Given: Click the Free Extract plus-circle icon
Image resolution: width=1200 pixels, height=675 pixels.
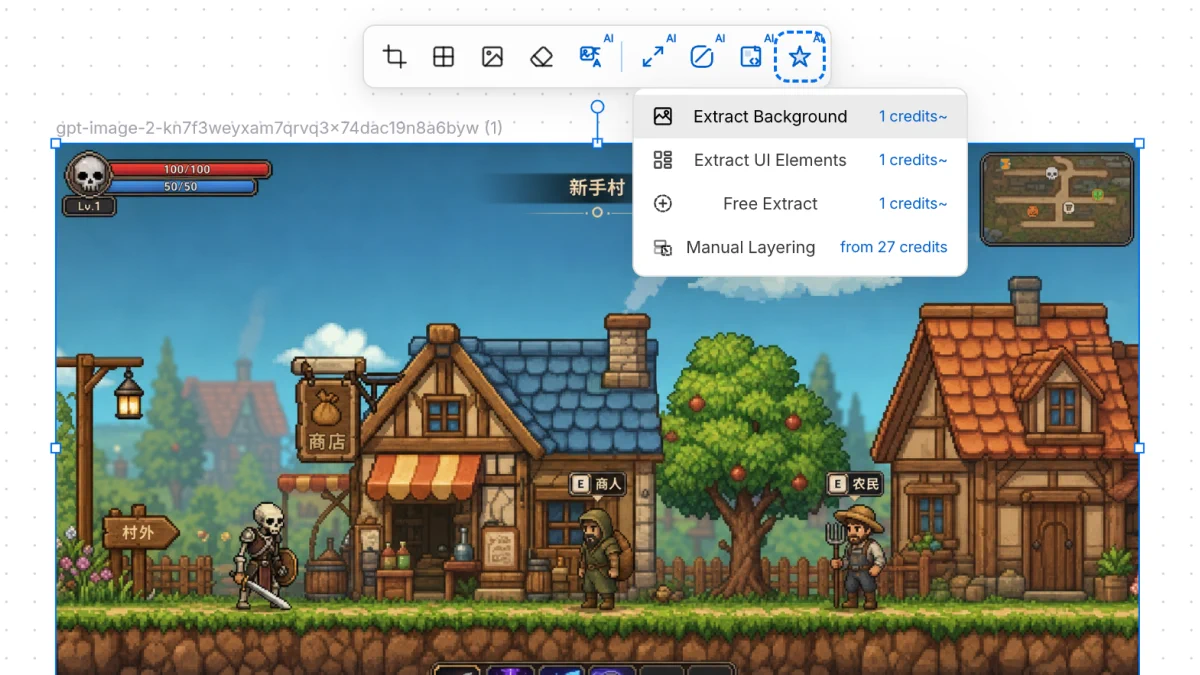Looking at the screenshot, I should [663, 204].
